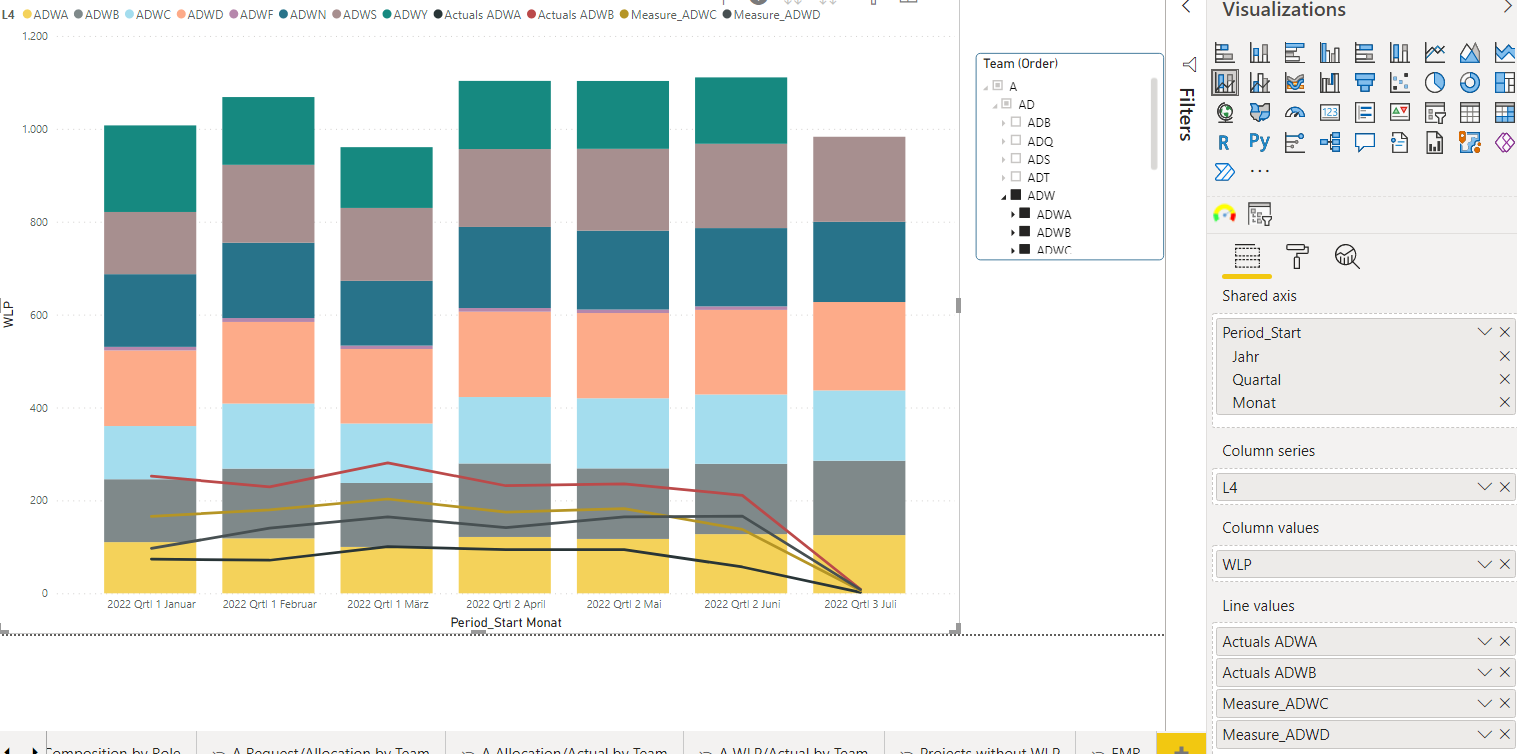Select the Pie chart visualization
This screenshot has height=754, width=1517.
point(1434,82)
